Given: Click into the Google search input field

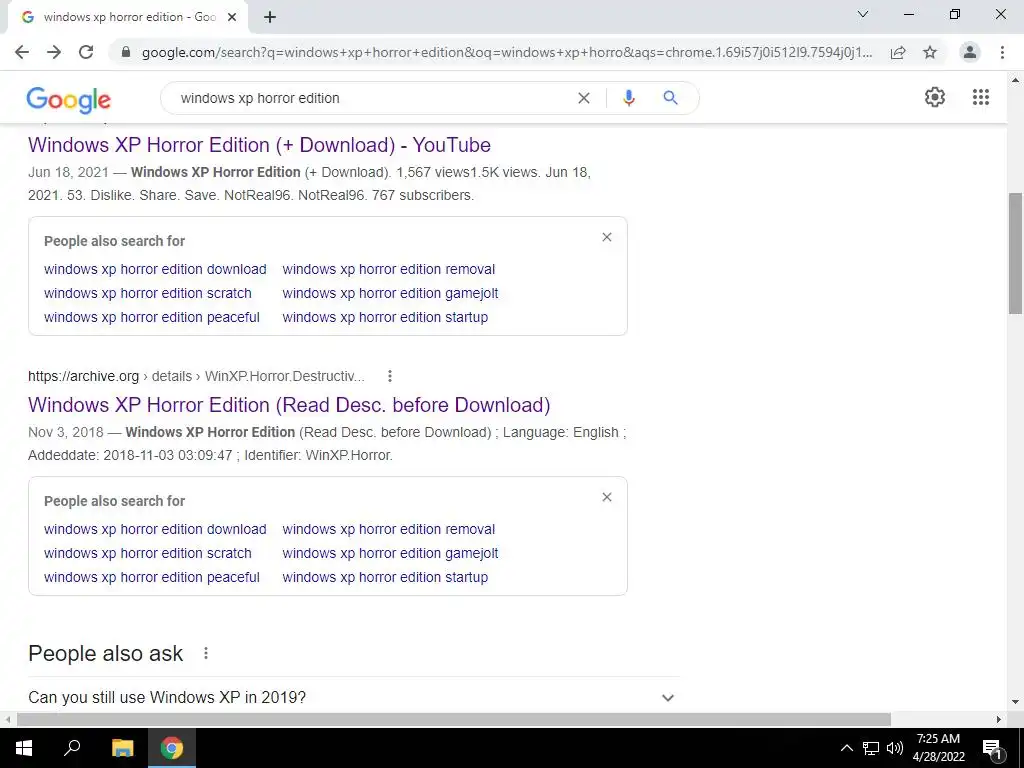Looking at the screenshot, I should coord(372,98).
